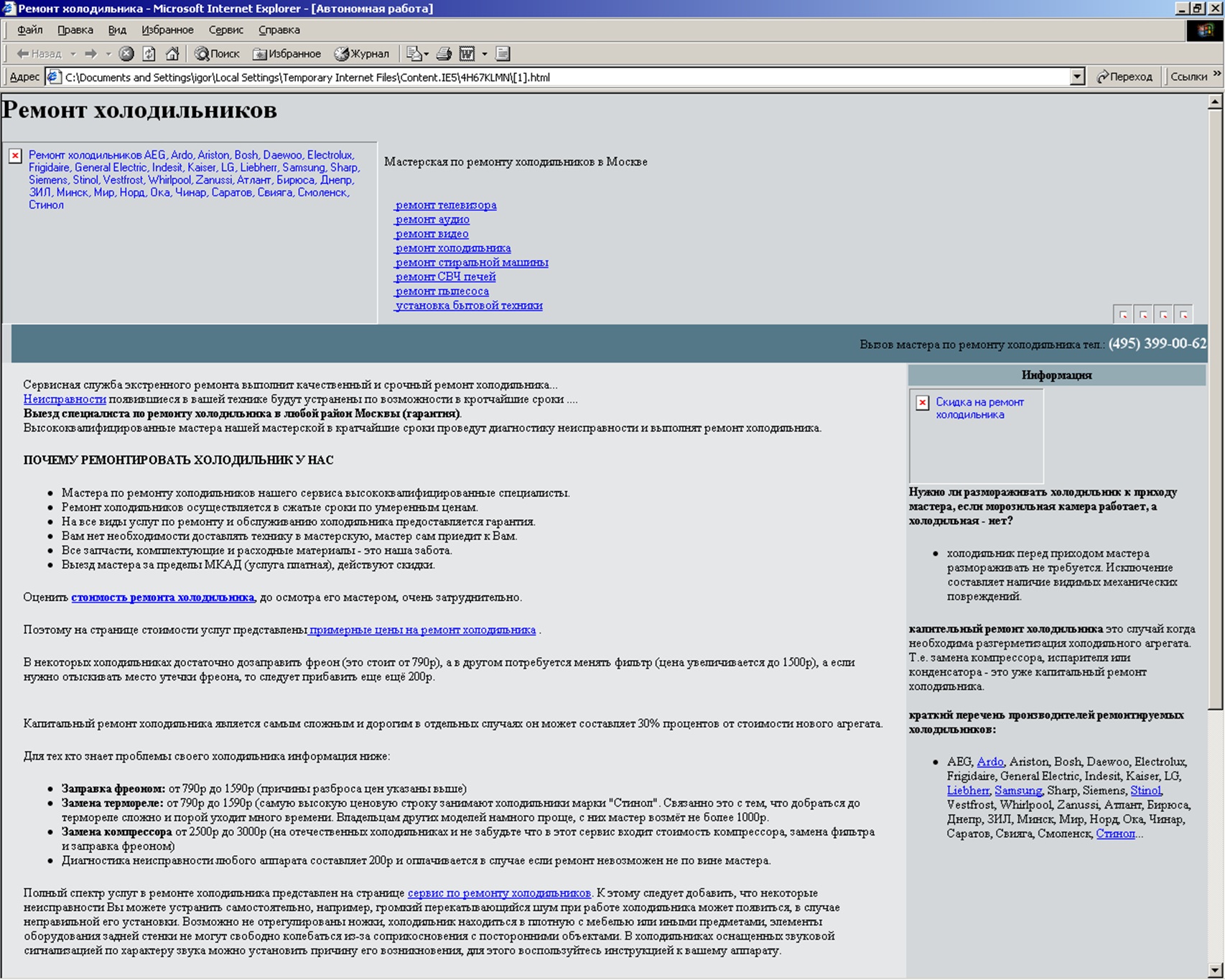The height and width of the screenshot is (980, 1225).
Task: Follow the 'ремонт видео' link
Action: (x=431, y=234)
